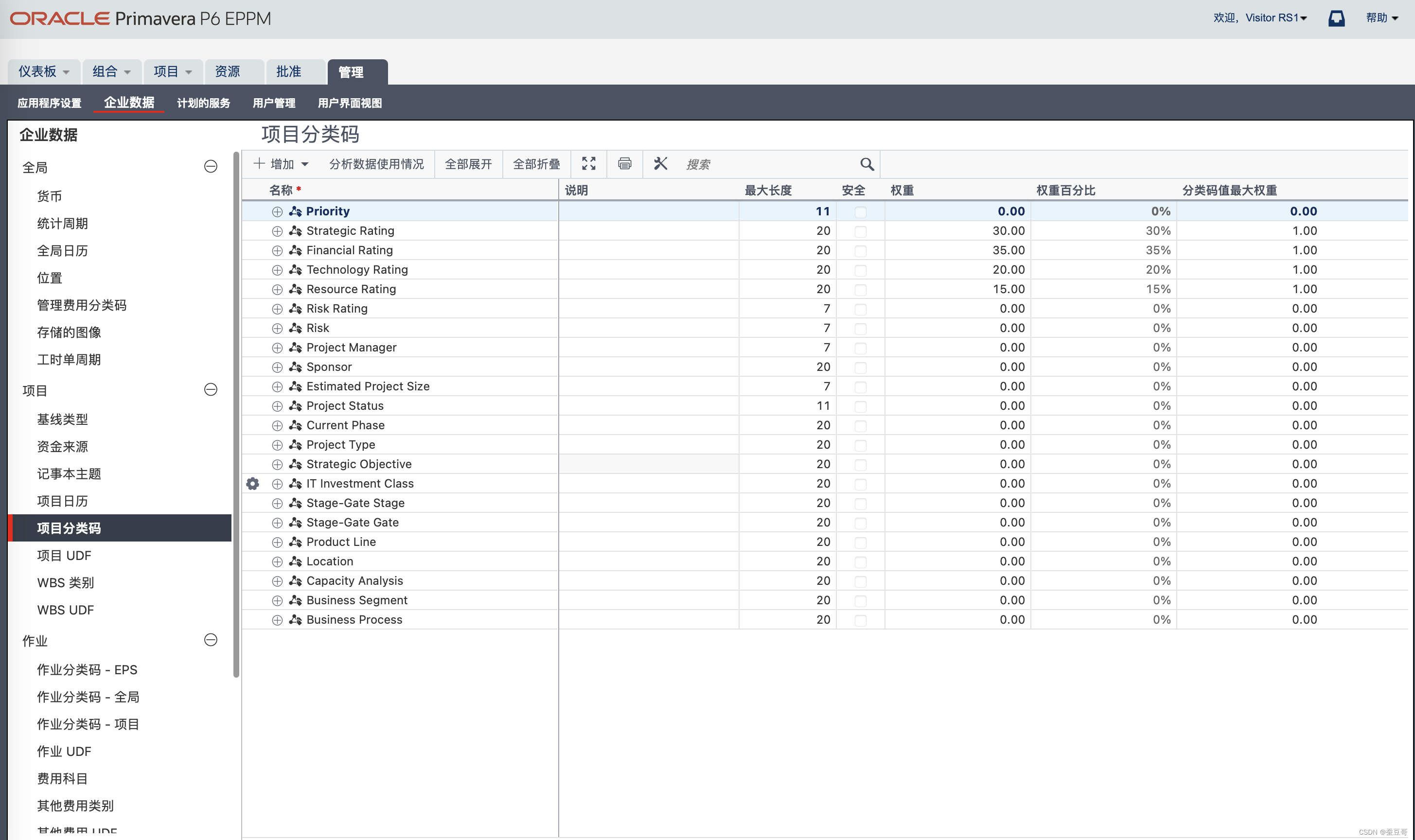Open the 增加 dropdown arrow
The width and height of the screenshot is (1415, 840).
[x=304, y=164]
